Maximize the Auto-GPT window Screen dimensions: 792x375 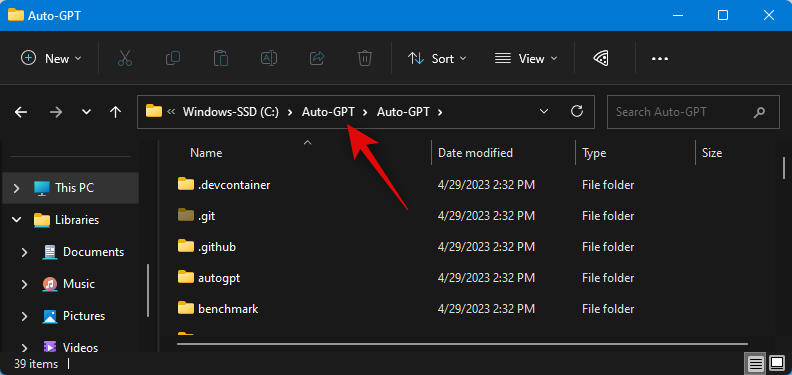(723, 15)
